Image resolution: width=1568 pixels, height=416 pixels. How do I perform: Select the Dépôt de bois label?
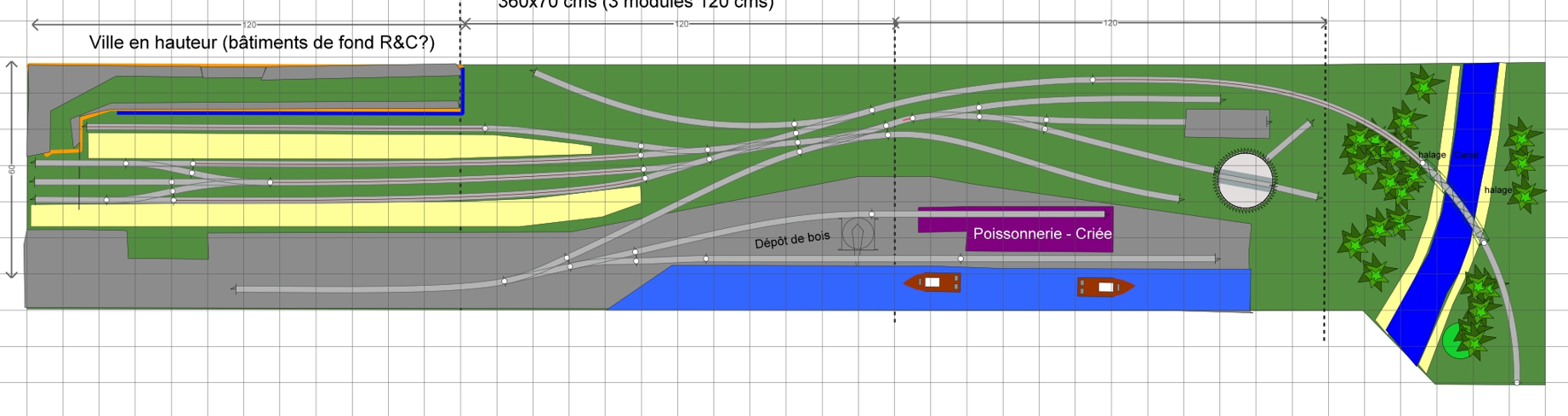pyautogui.click(x=791, y=241)
